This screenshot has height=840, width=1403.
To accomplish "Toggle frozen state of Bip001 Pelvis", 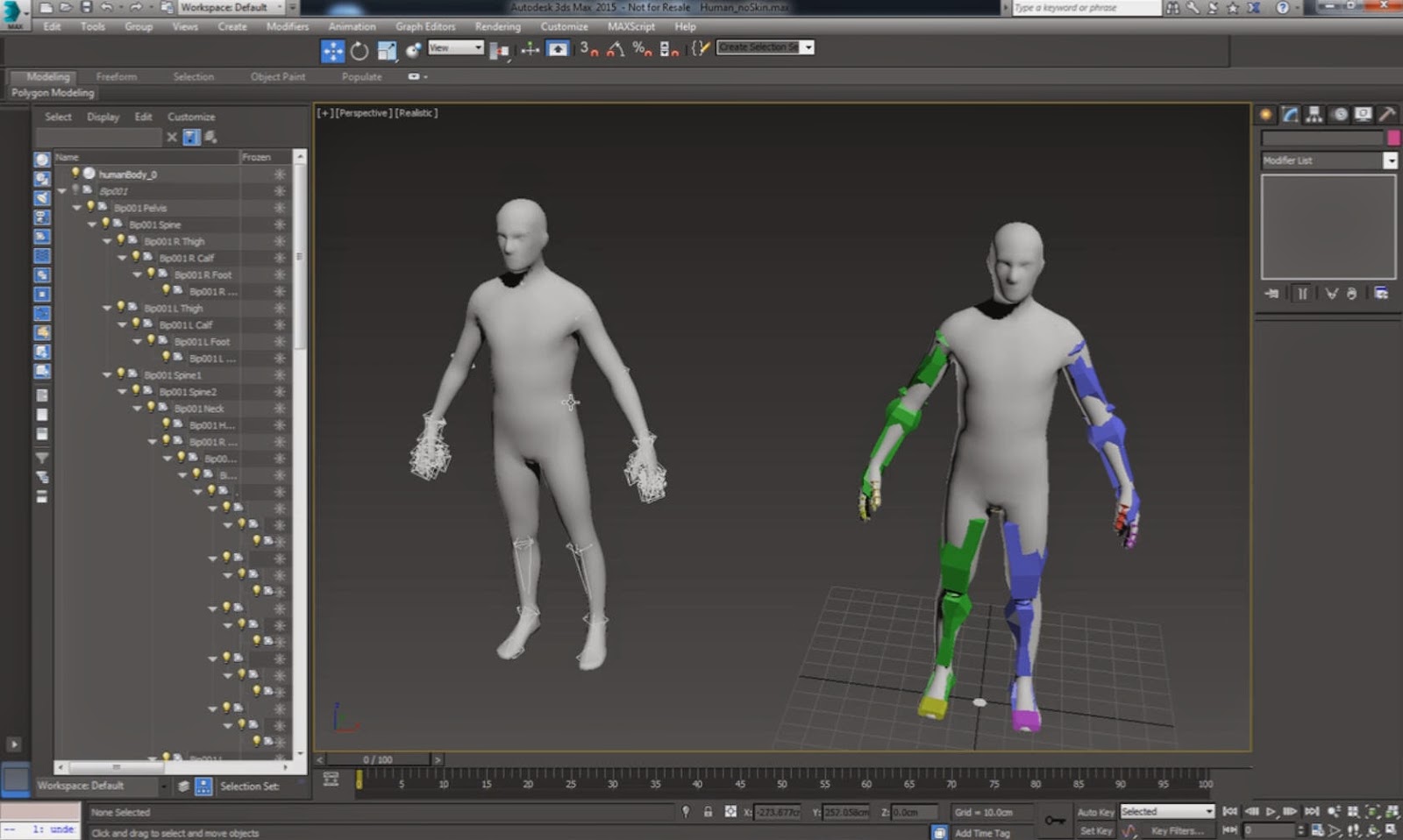I will click(x=280, y=208).
